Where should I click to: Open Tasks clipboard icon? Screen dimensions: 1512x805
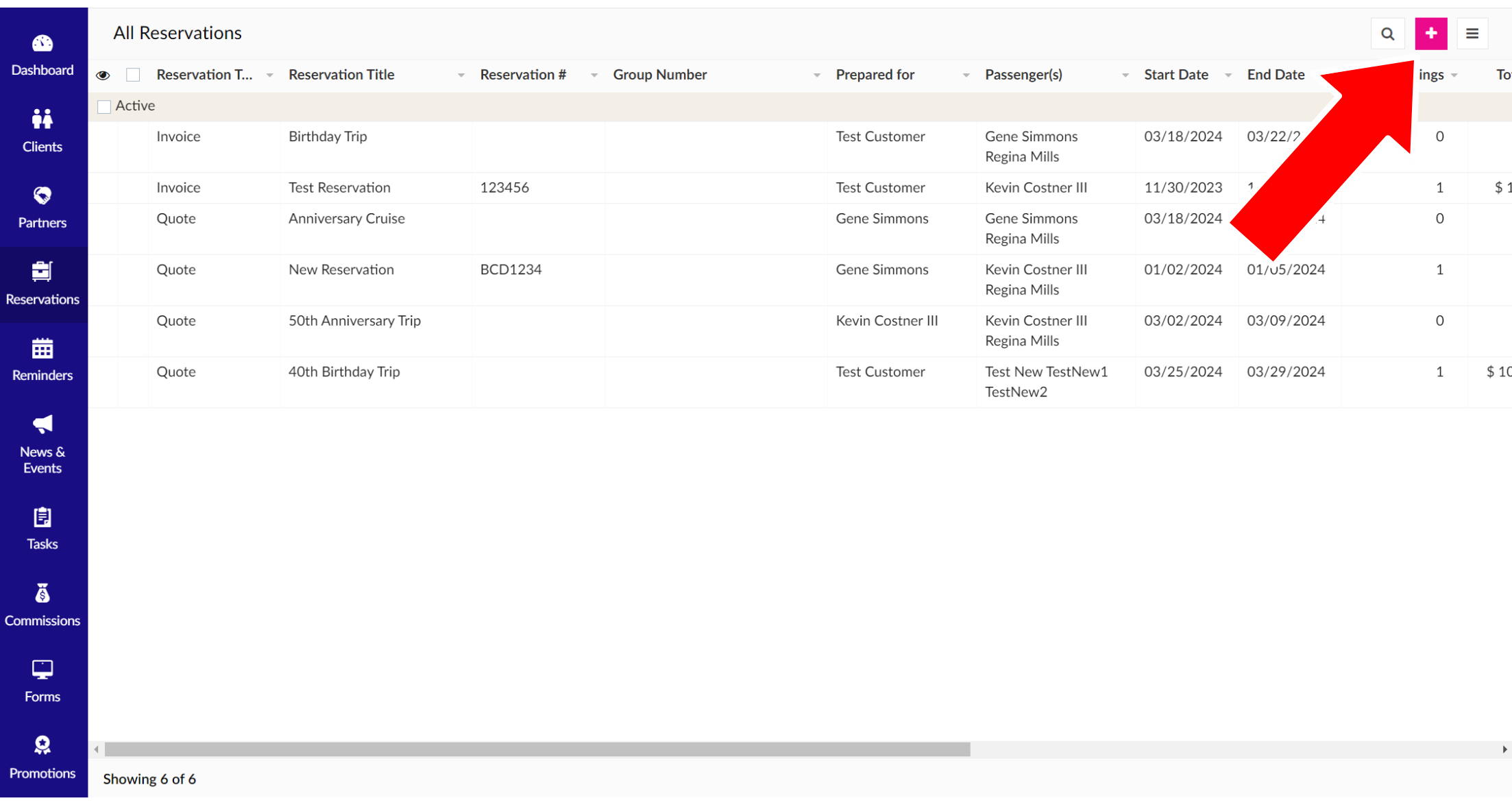(x=42, y=518)
